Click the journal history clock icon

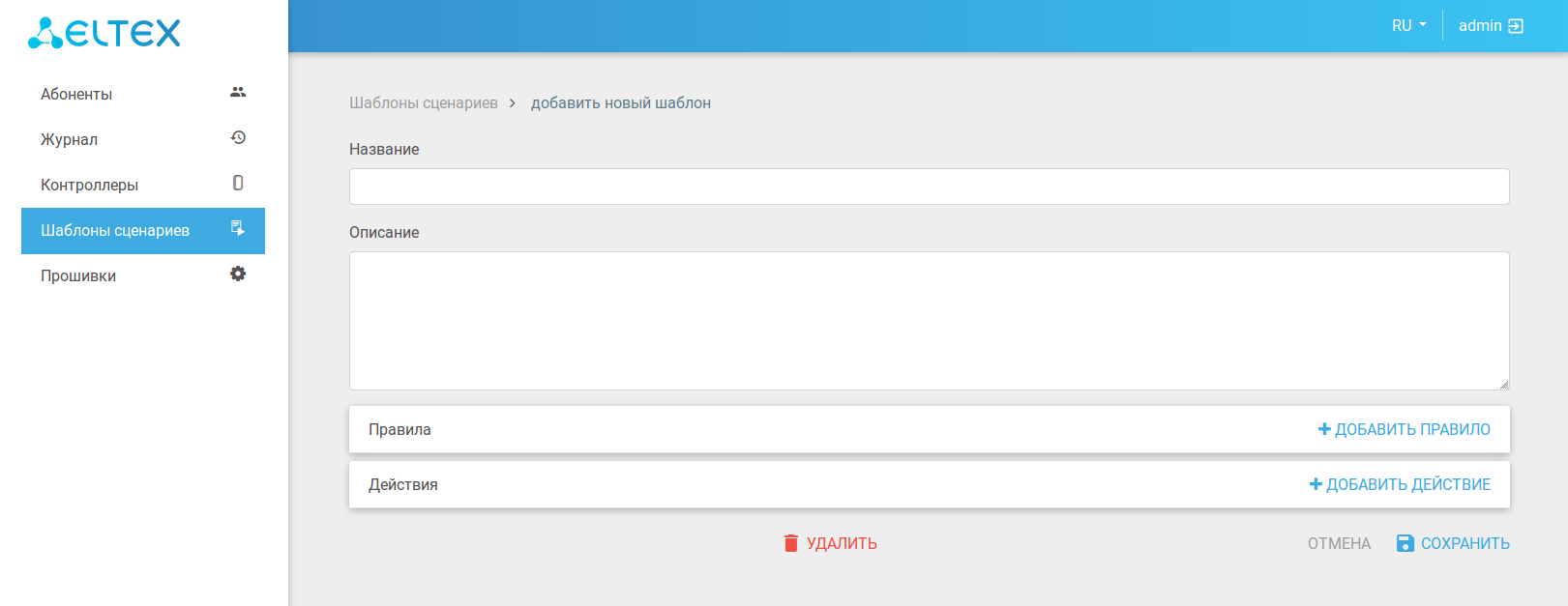(238, 138)
